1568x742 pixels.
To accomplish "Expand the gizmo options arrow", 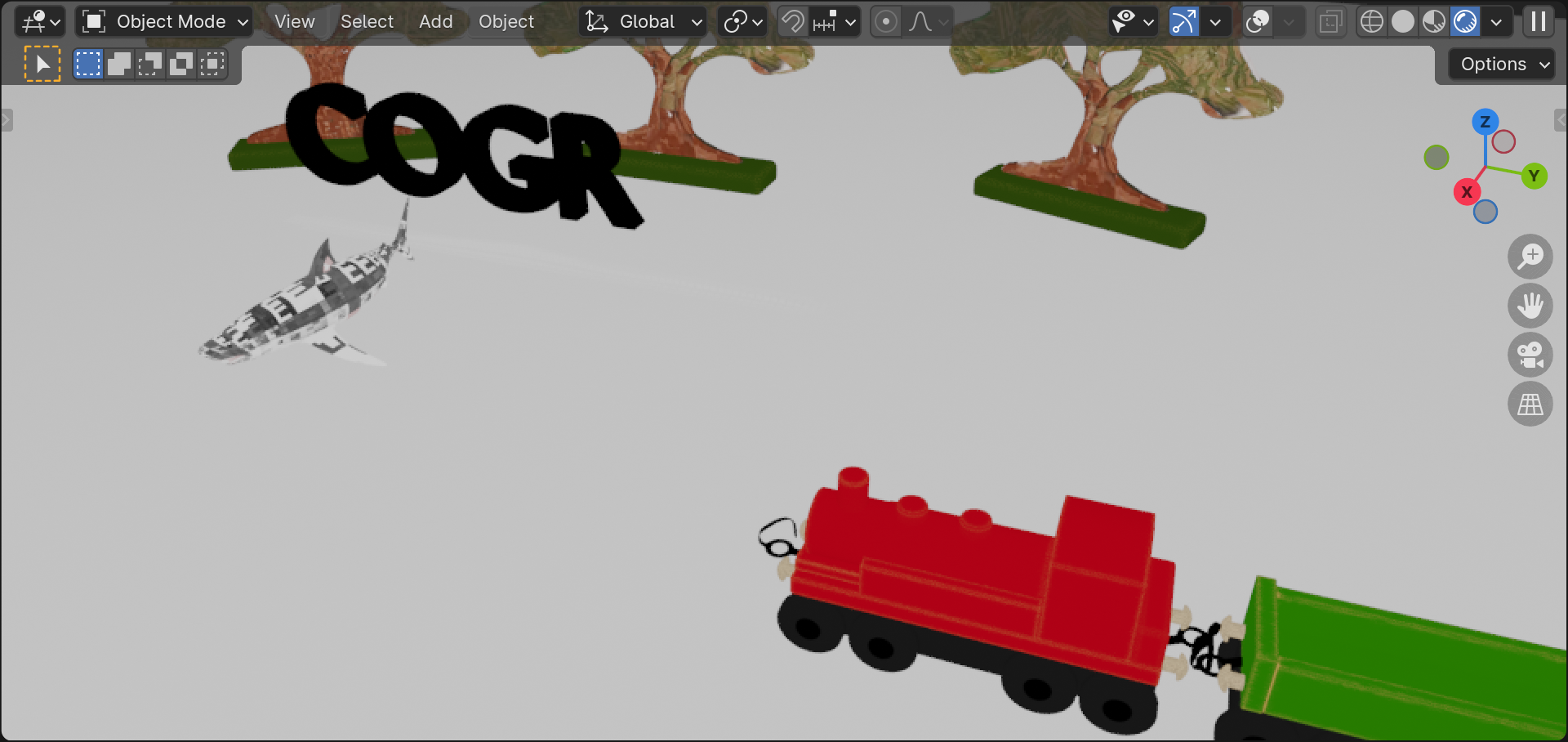I will click(x=1215, y=22).
